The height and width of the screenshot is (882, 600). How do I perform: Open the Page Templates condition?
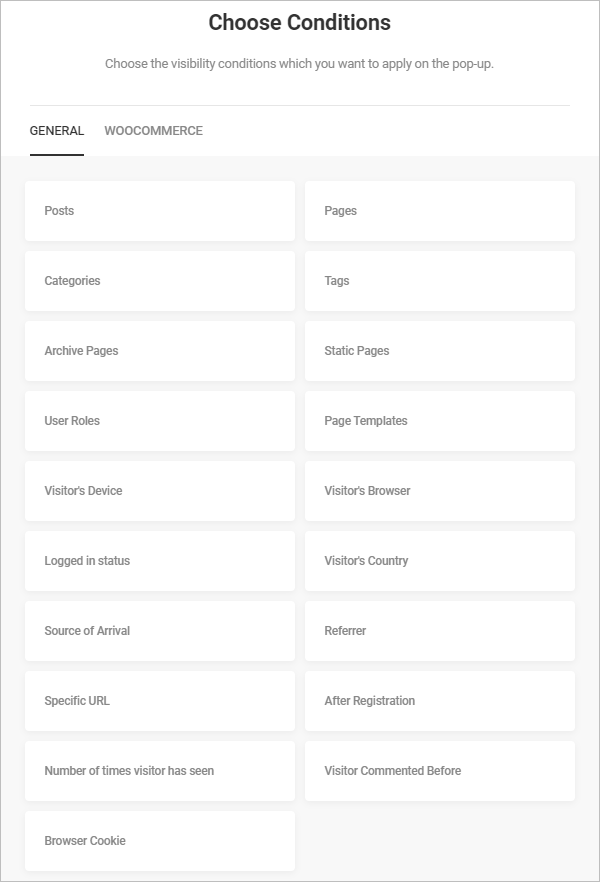coord(440,421)
